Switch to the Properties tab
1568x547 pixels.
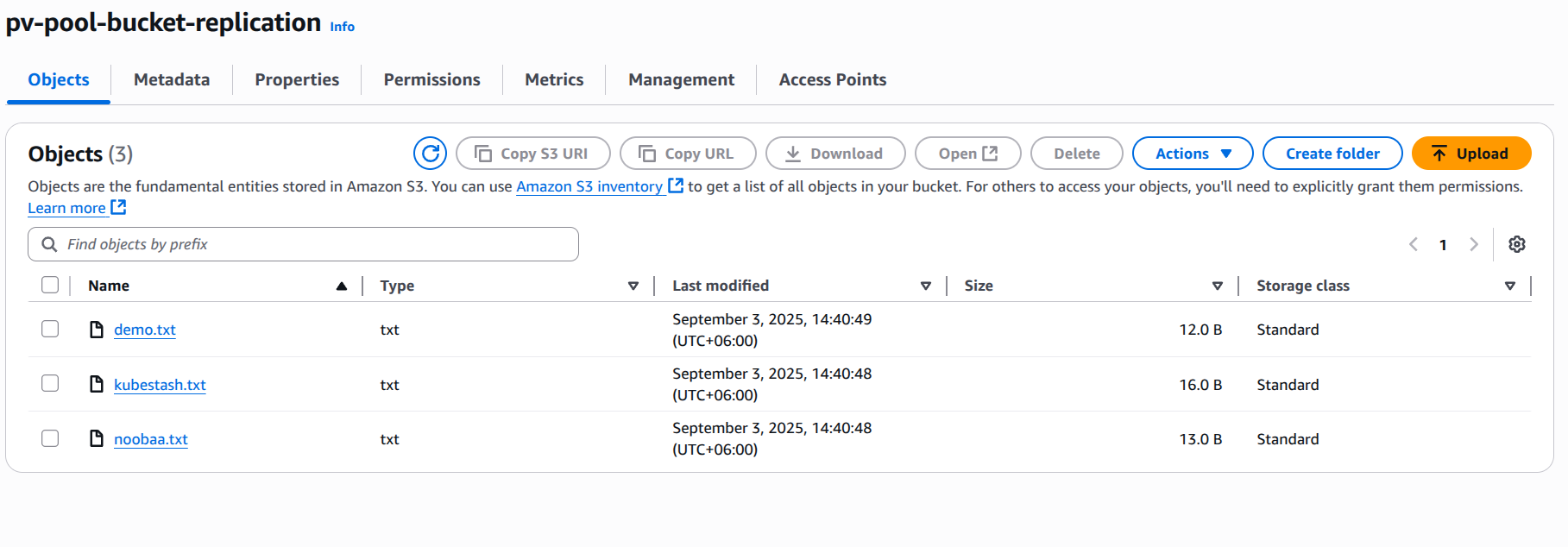coord(297,79)
